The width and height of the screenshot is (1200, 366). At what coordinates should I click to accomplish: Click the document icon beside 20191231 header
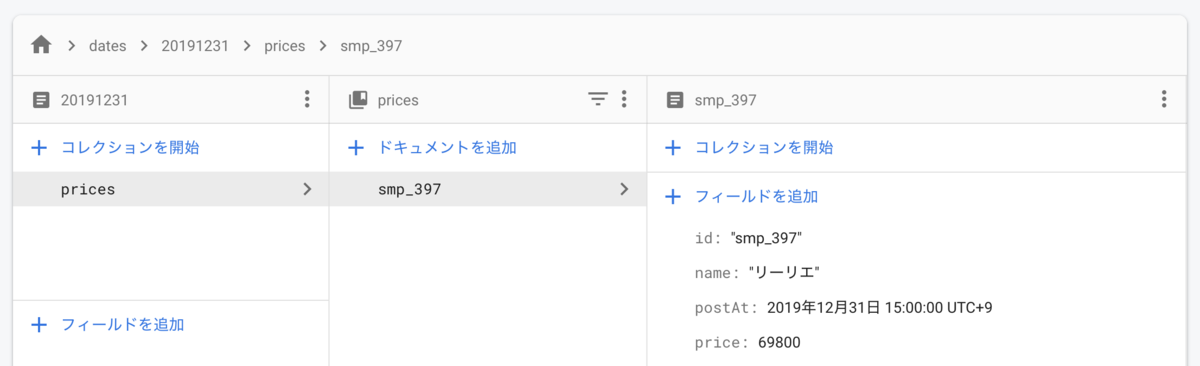click(41, 100)
